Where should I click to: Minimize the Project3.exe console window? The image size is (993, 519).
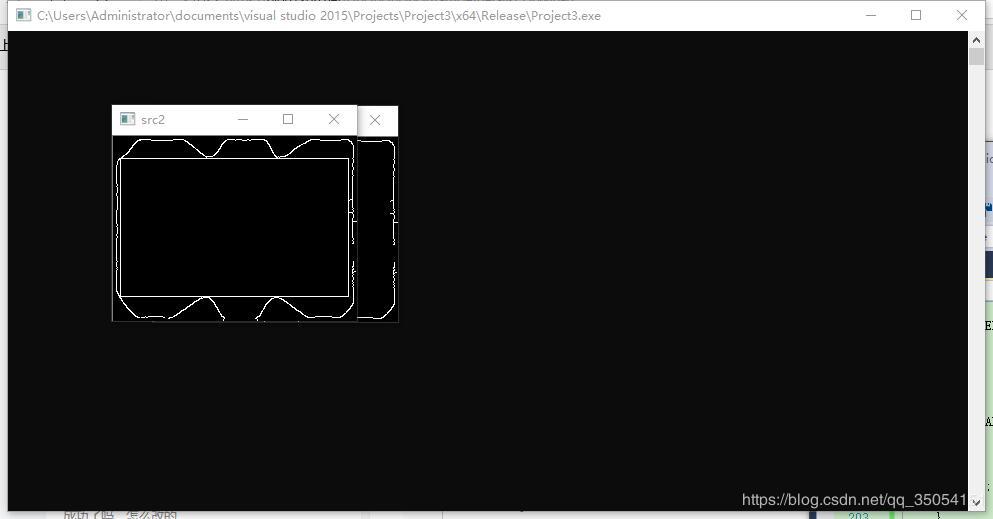[x=871, y=15]
